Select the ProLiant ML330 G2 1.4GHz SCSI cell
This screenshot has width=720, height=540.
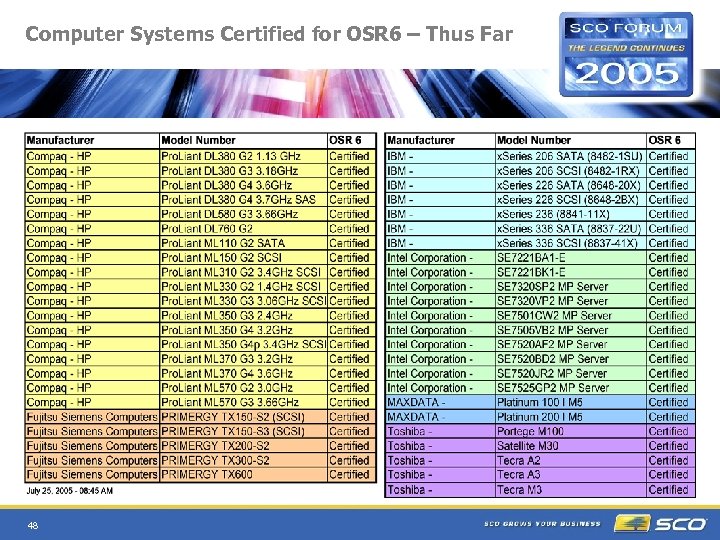pos(243,287)
